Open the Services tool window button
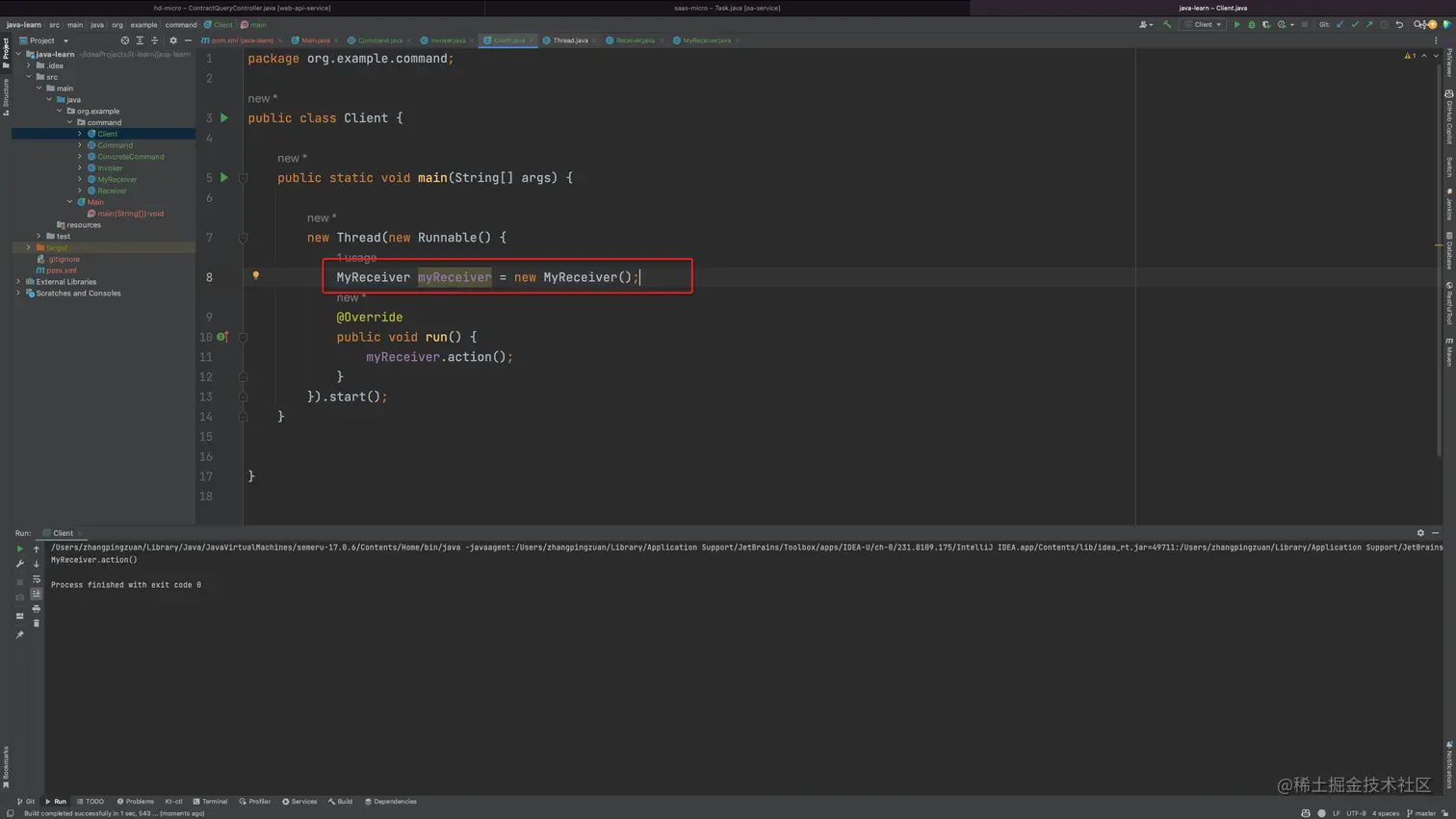 (299, 802)
